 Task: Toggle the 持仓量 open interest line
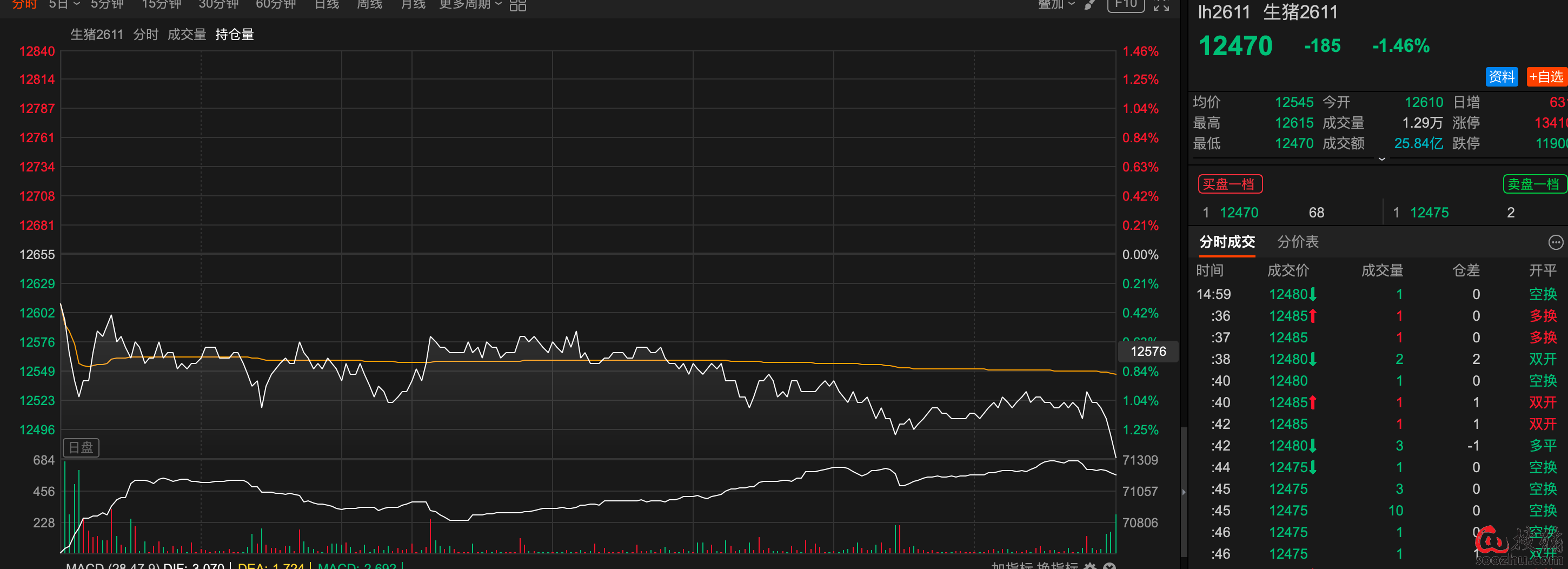pyautogui.click(x=234, y=35)
